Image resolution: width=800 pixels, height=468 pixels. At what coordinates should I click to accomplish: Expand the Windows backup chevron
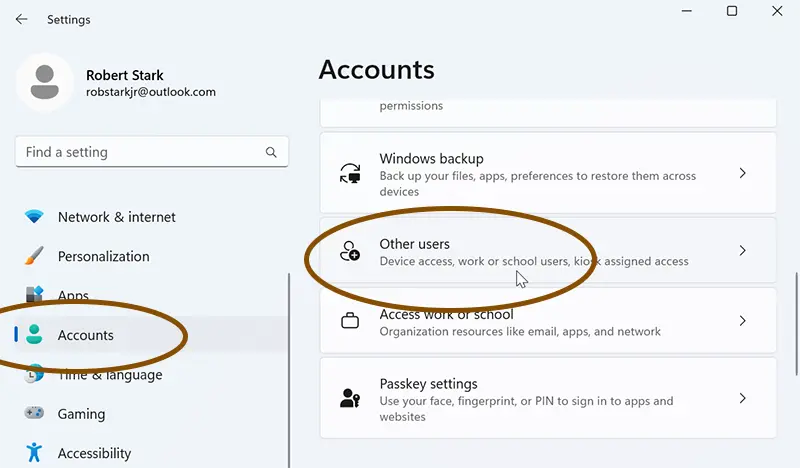pos(743,173)
